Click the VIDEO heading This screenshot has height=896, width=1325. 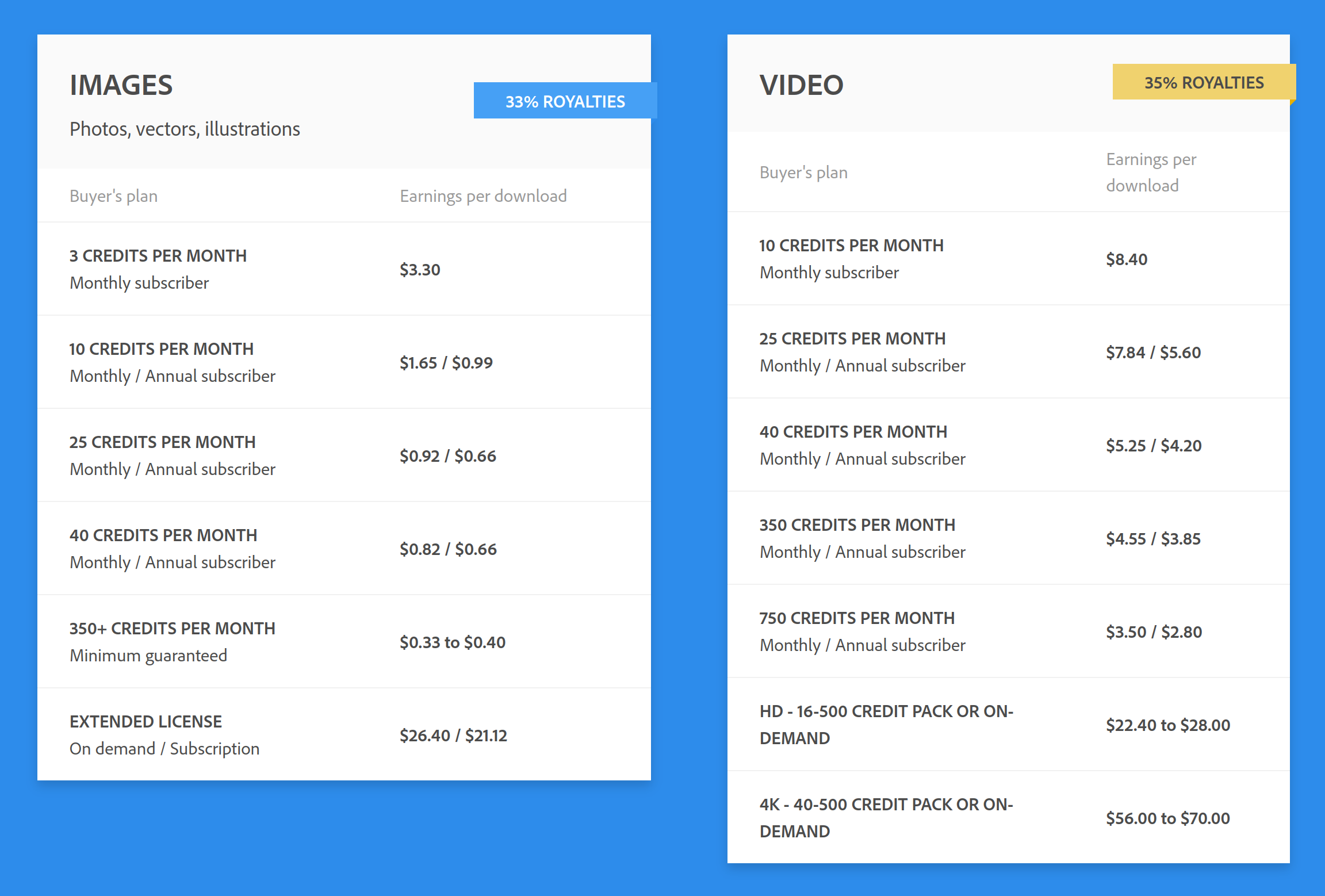click(801, 85)
